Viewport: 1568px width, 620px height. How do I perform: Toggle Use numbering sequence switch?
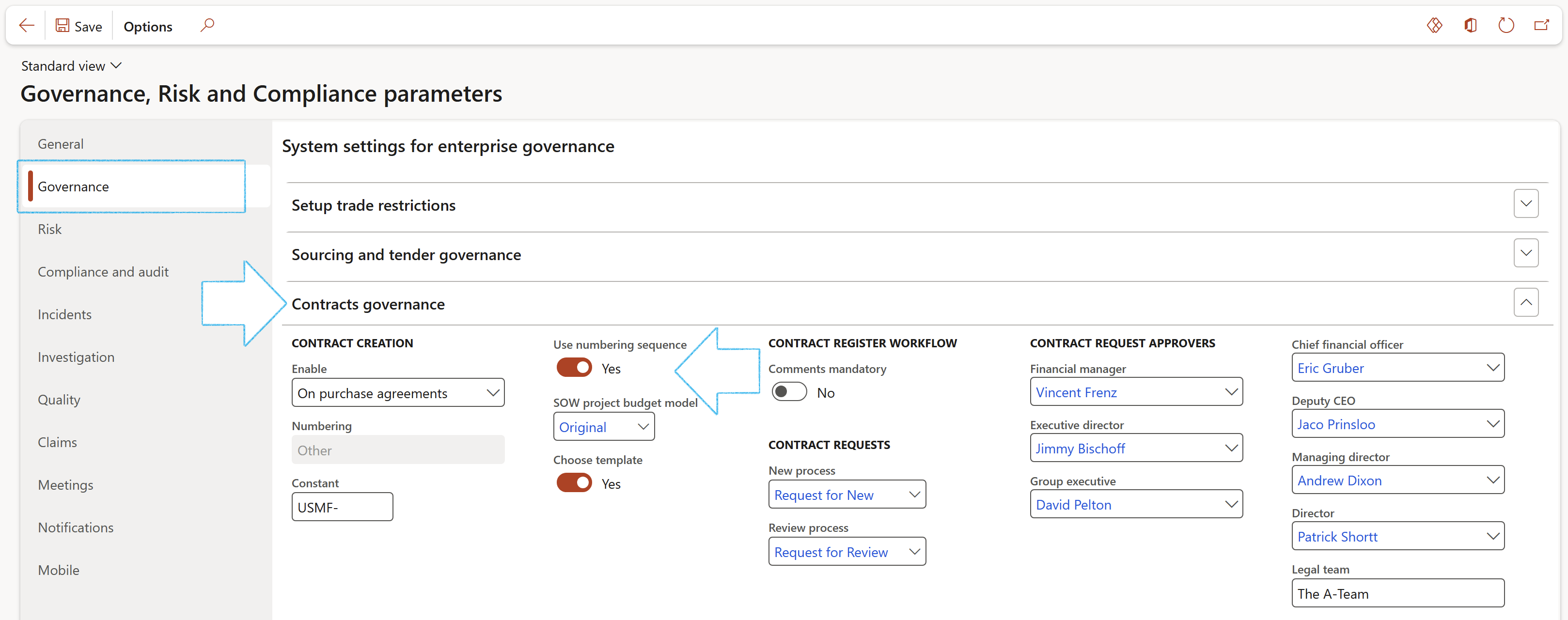[x=574, y=368]
